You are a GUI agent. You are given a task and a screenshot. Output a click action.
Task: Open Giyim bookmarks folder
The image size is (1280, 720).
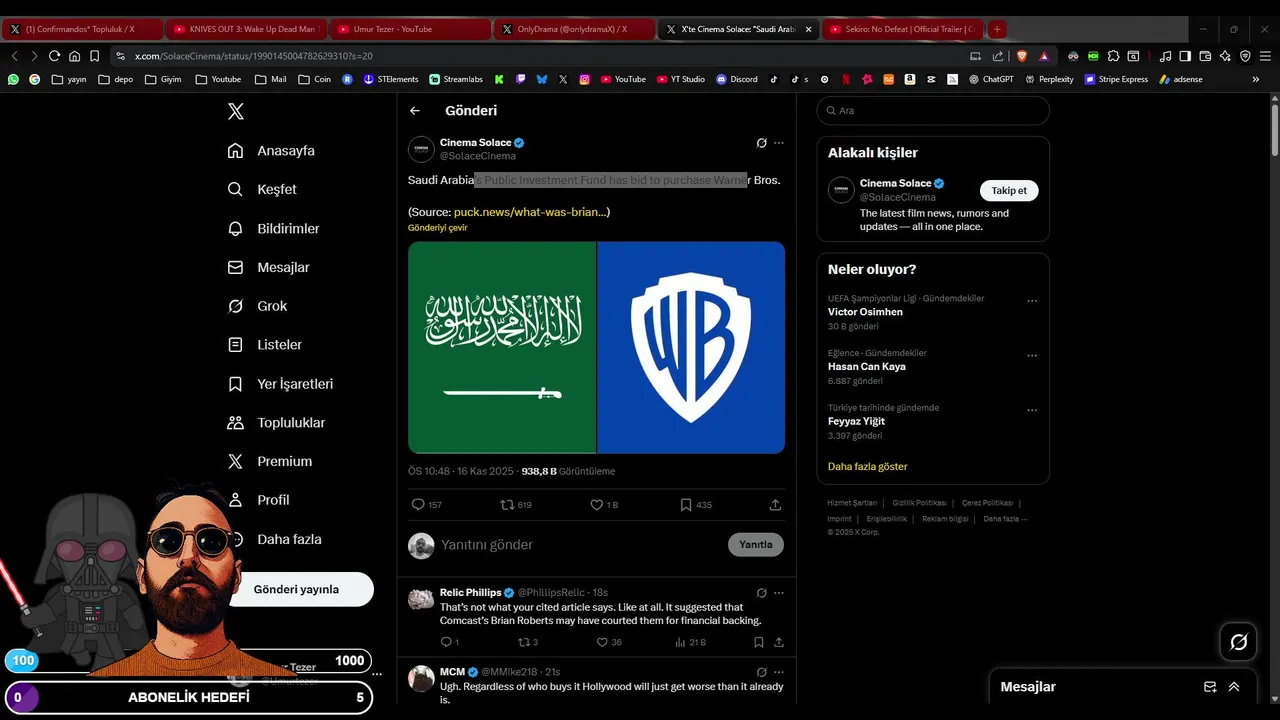[x=162, y=79]
